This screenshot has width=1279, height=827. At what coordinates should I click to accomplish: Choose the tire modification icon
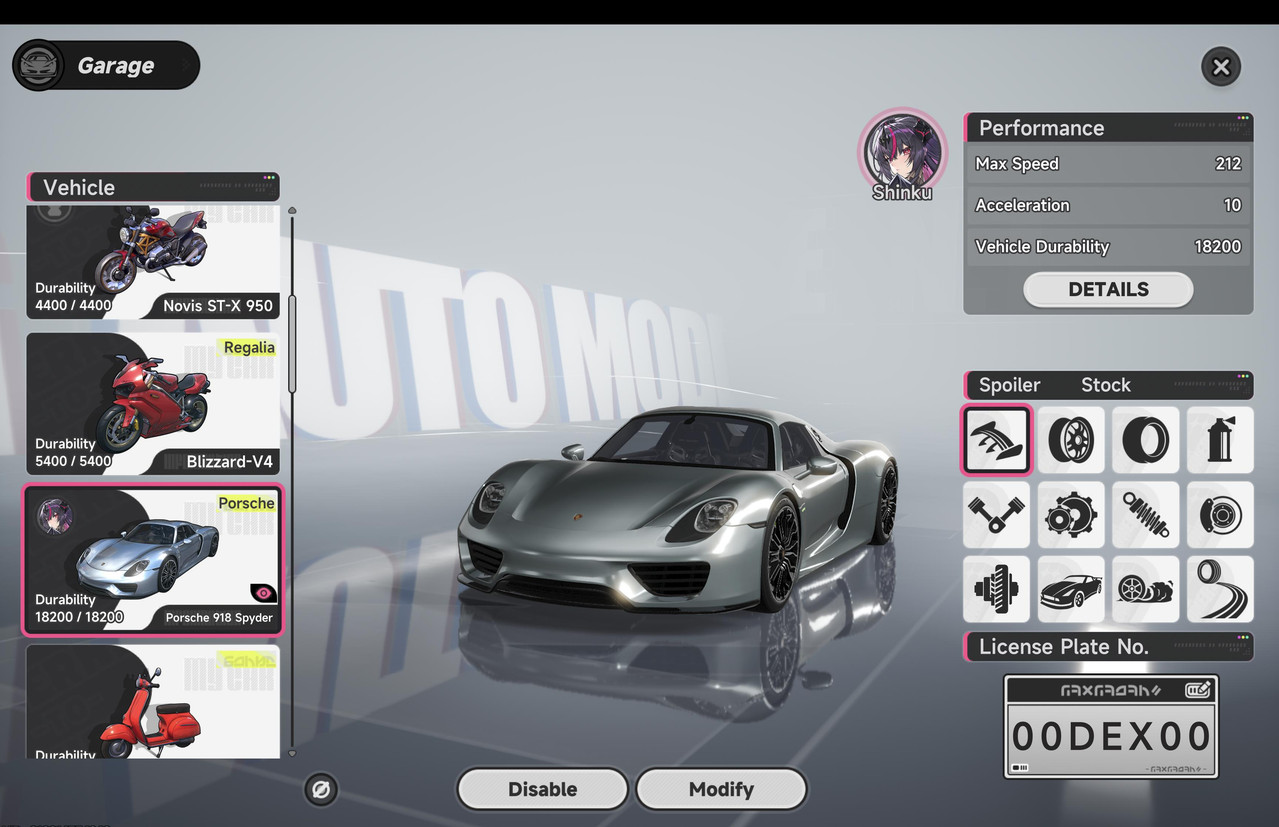coord(1146,440)
